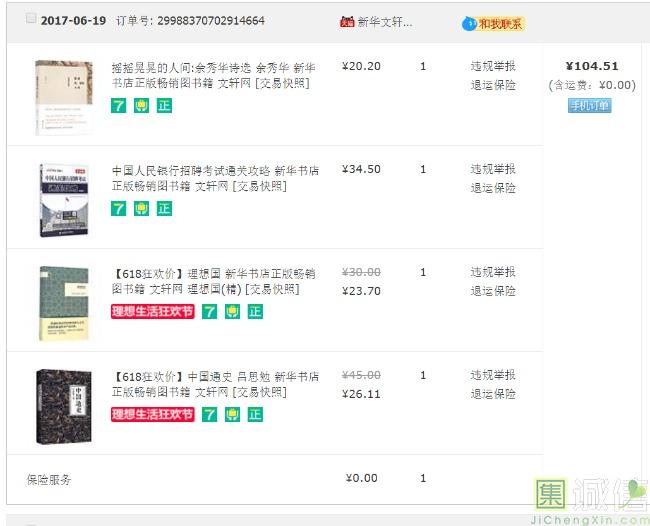Tick the checkbox for the 2017-06-19 order
The image size is (650, 526).
pyautogui.click(x=31, y=19)
